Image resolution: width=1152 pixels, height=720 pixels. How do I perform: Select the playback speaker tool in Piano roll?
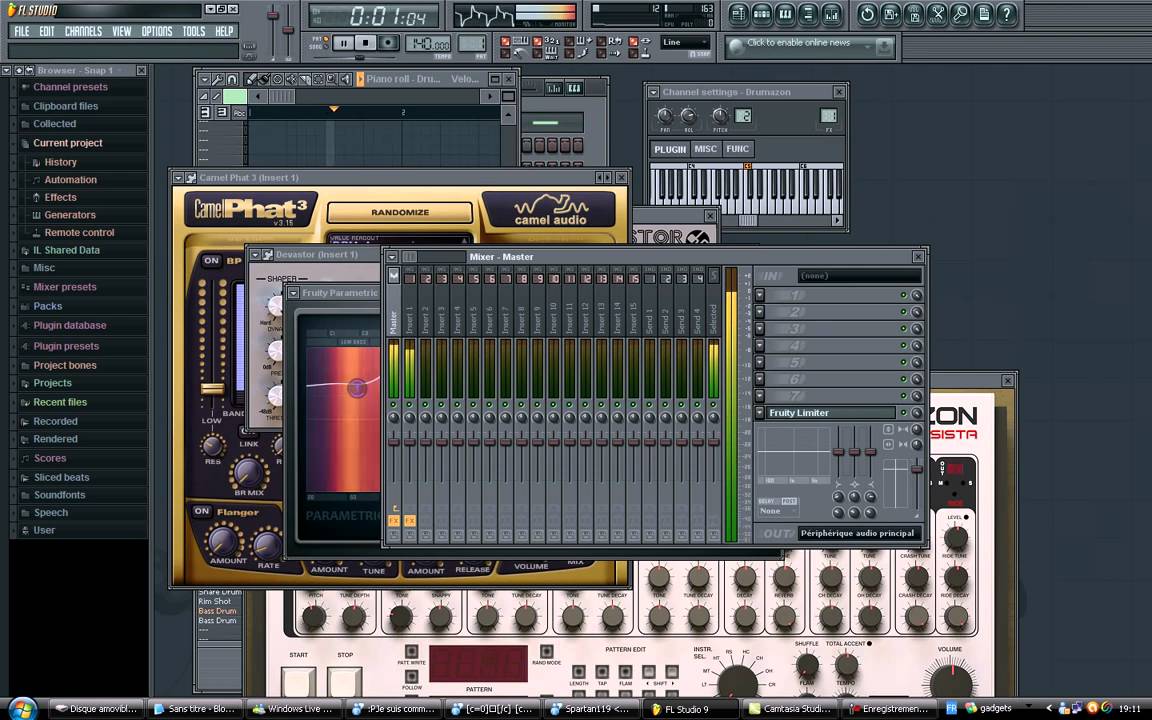tap(345, 79)
